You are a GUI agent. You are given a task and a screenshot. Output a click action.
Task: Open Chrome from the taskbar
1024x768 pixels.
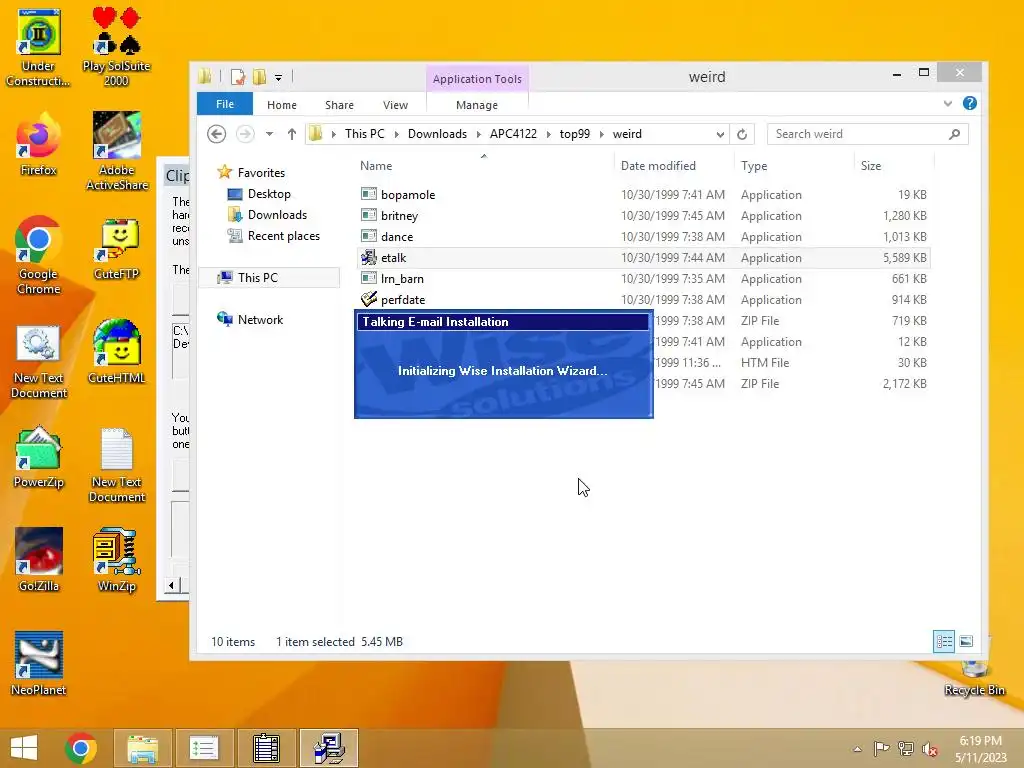pyautogui.click(x=81, y=748)
